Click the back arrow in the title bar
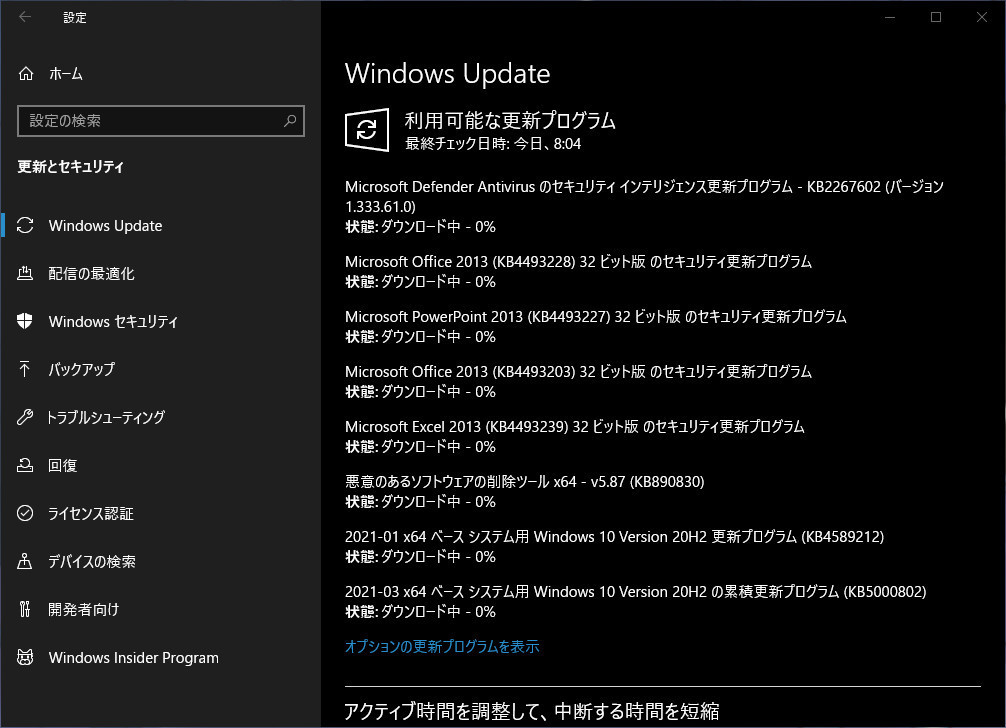 click(x=25, y=17)
